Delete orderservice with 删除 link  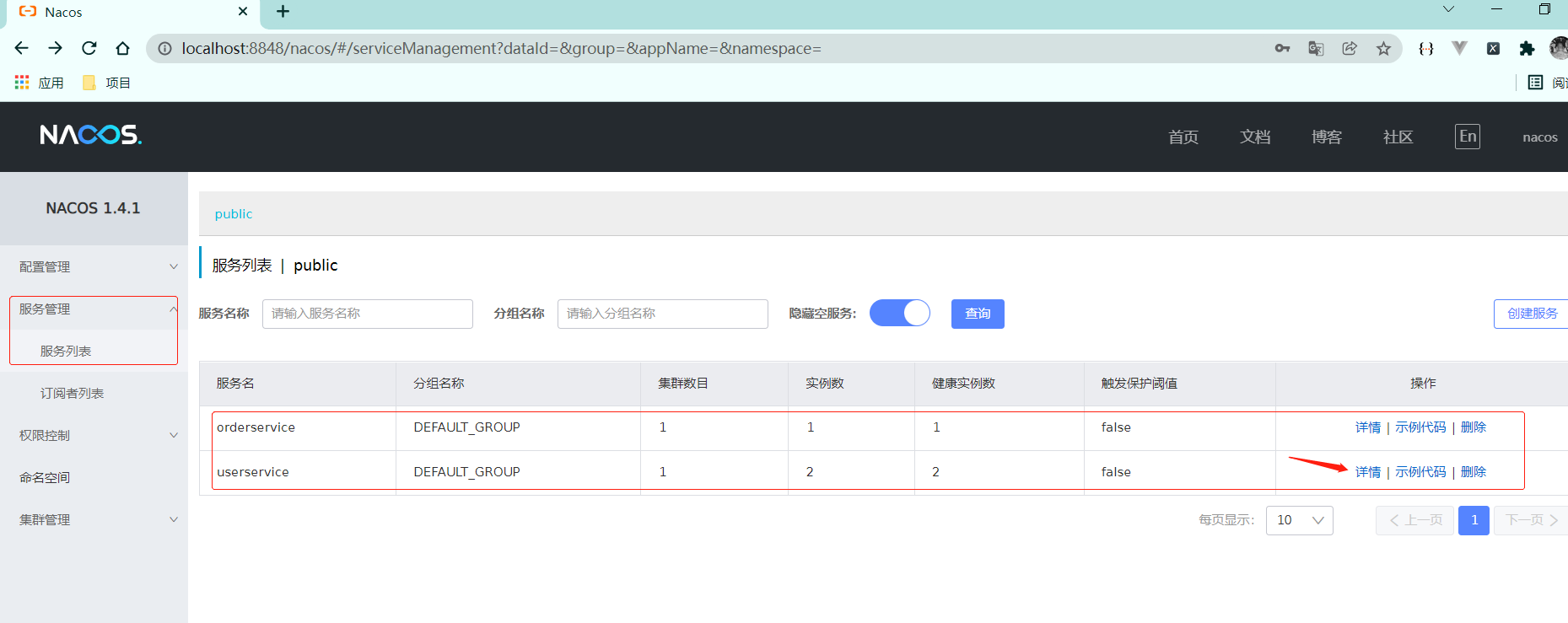click(1474, 427)
